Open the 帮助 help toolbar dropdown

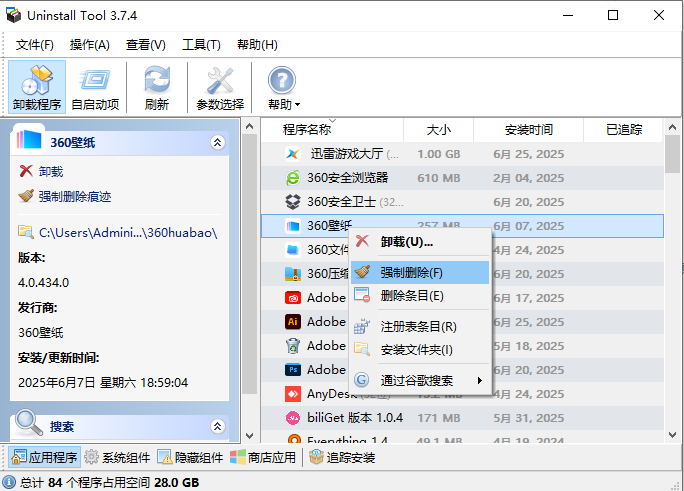tap(283, 87)
